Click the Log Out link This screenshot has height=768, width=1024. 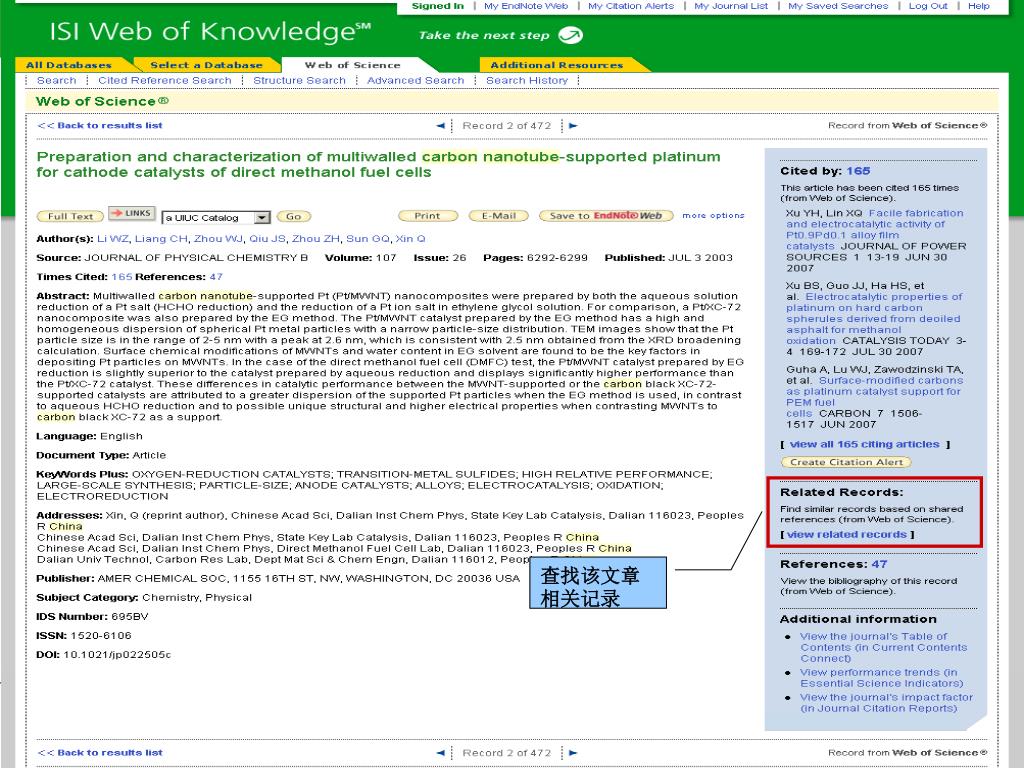[928, 6]
